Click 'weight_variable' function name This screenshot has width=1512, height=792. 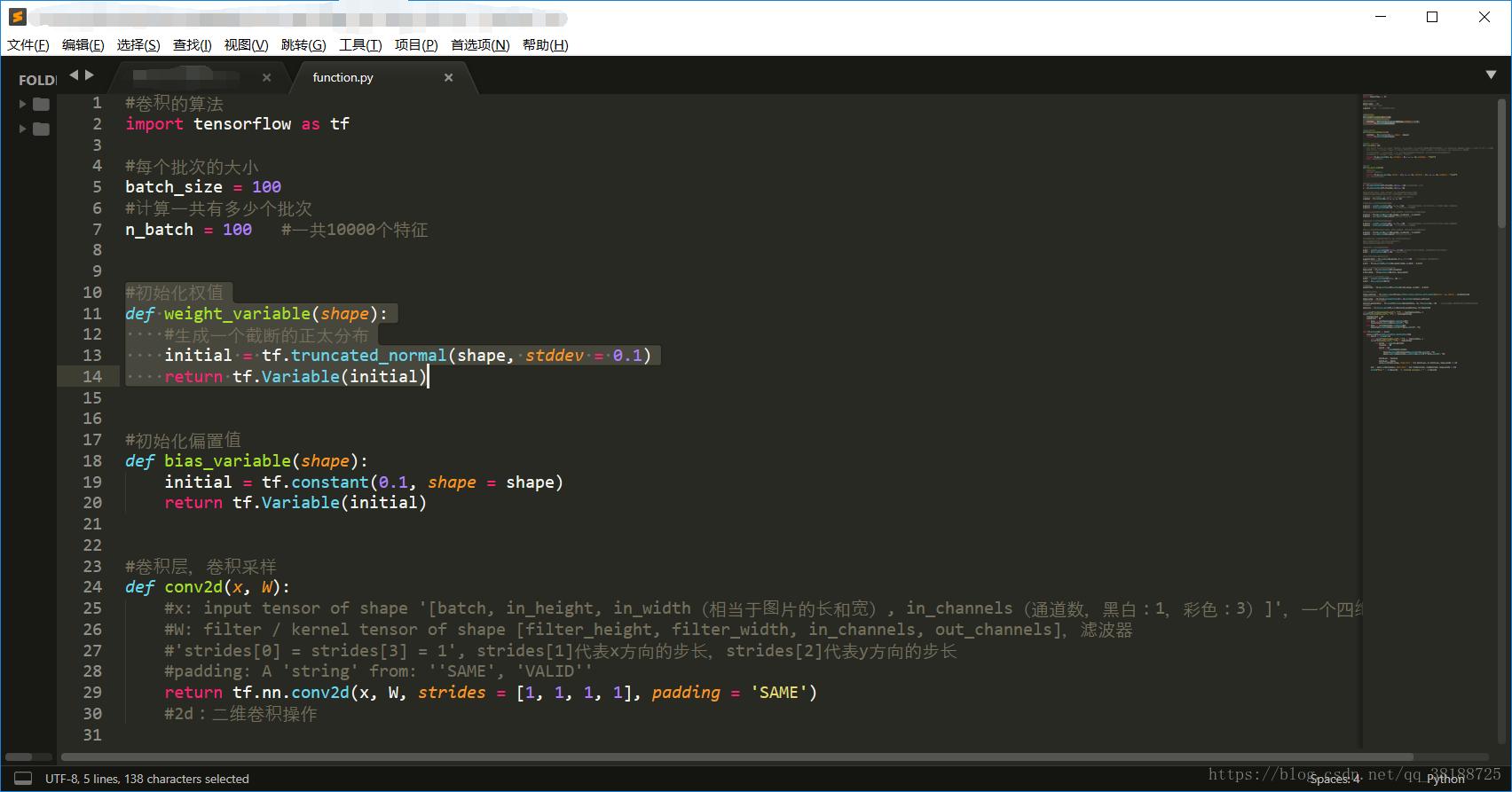point(237,313)
